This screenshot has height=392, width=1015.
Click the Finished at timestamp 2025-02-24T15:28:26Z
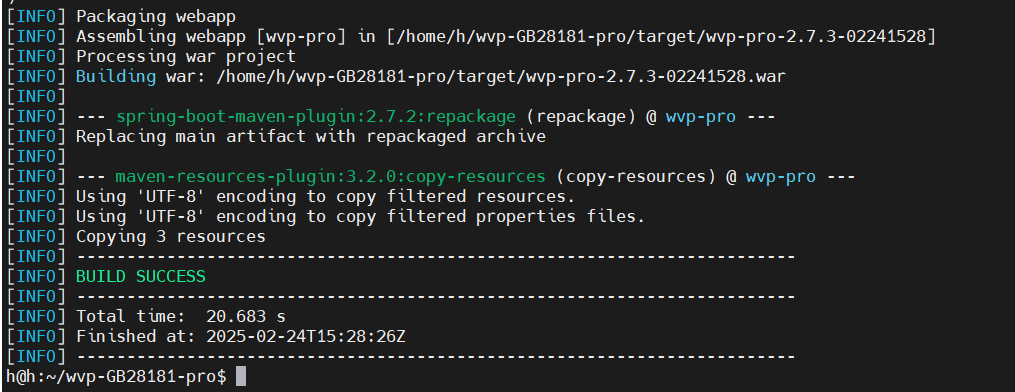tap(306, 336)
